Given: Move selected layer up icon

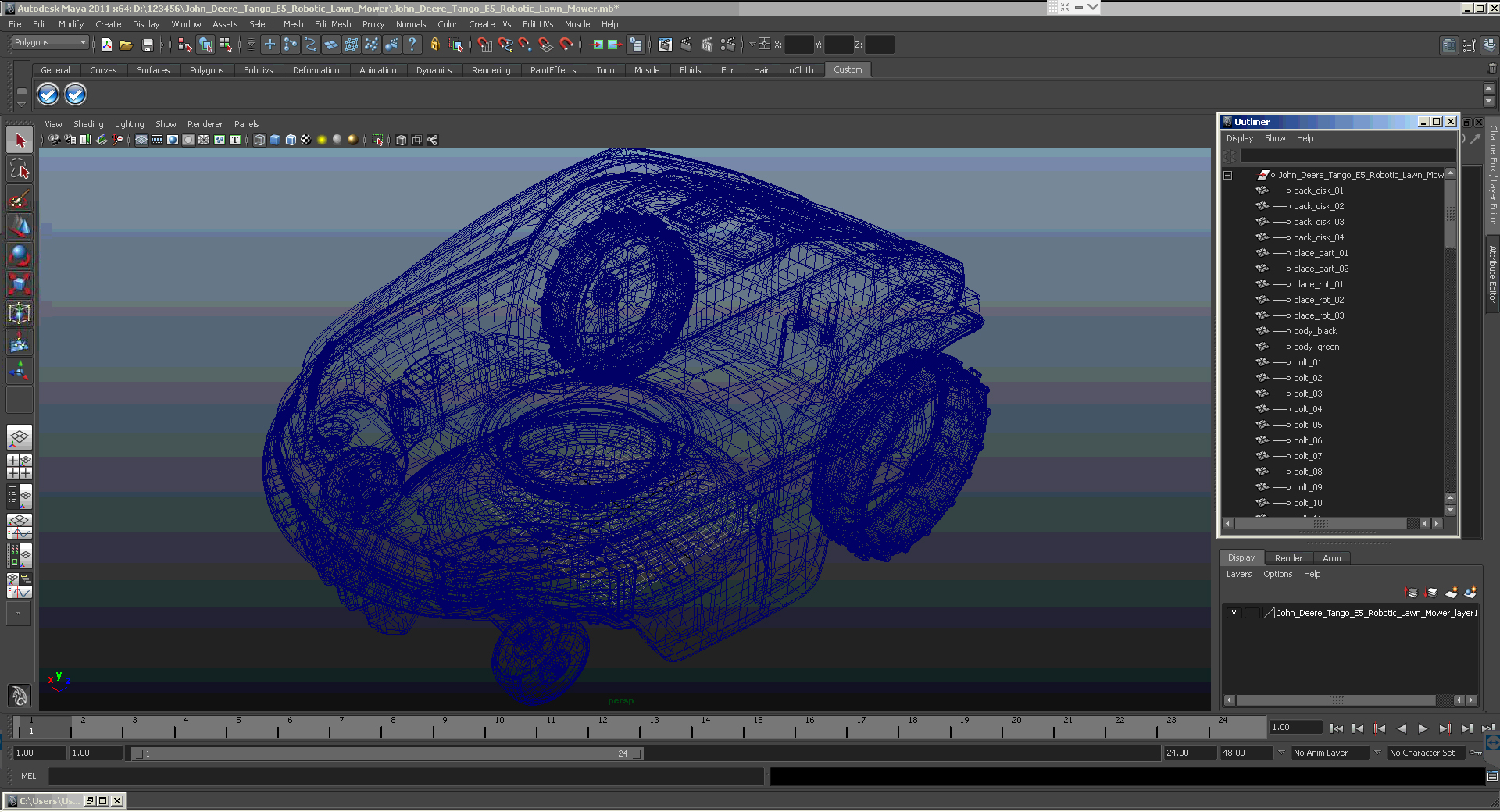Looking at the screenshot, I should pos(1411,593).
